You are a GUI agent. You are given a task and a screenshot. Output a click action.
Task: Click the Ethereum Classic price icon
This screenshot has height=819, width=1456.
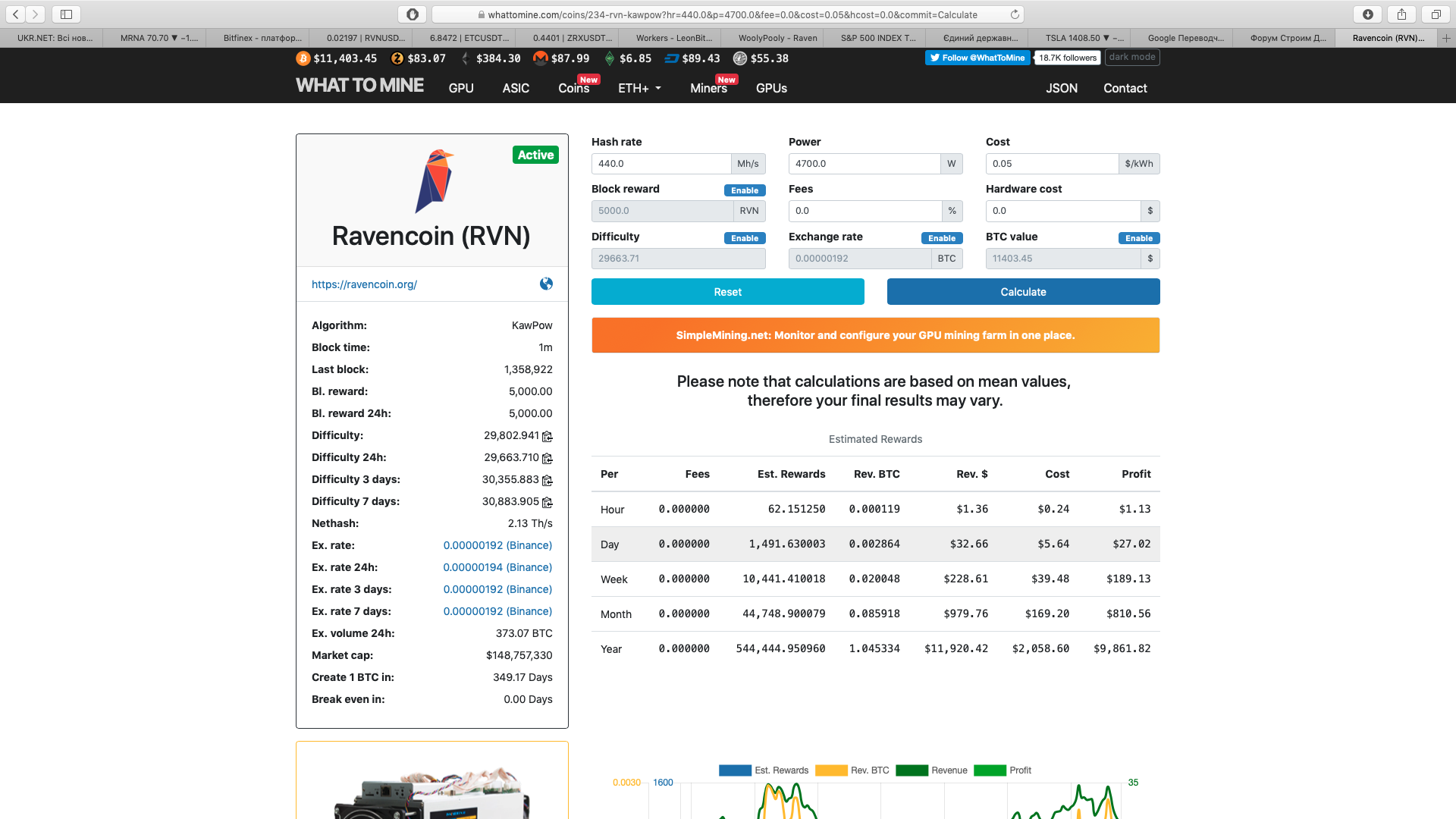pyautogui.click(x=610, y=58)
